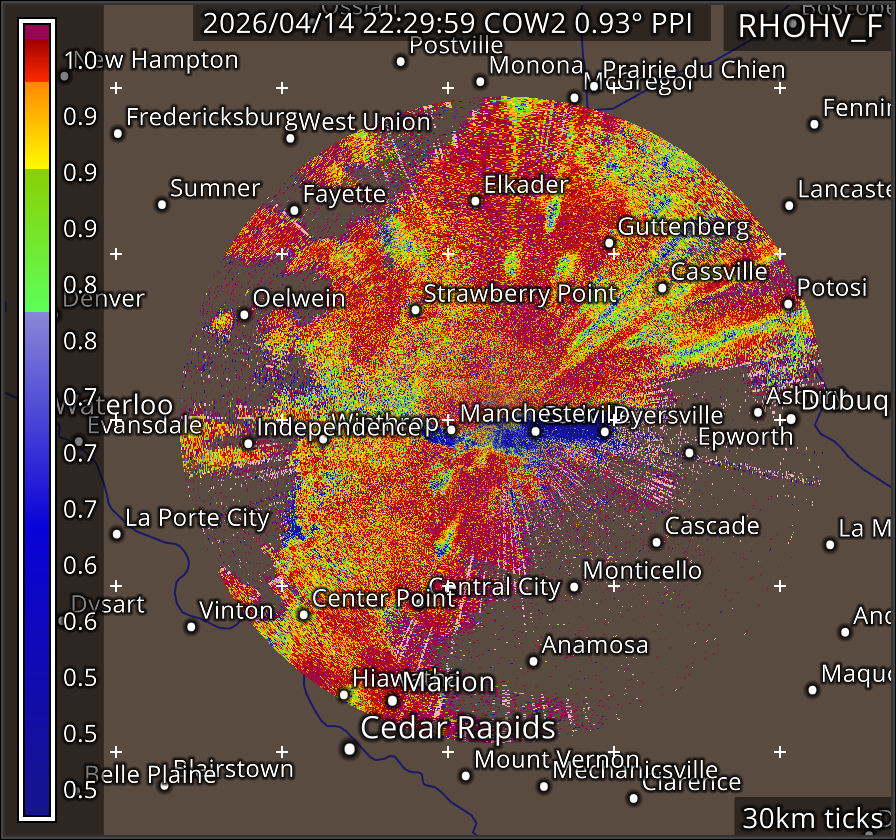Select the Oelwein city marker
This screenshot has height=840, width=896.
(x=244, y=315)
